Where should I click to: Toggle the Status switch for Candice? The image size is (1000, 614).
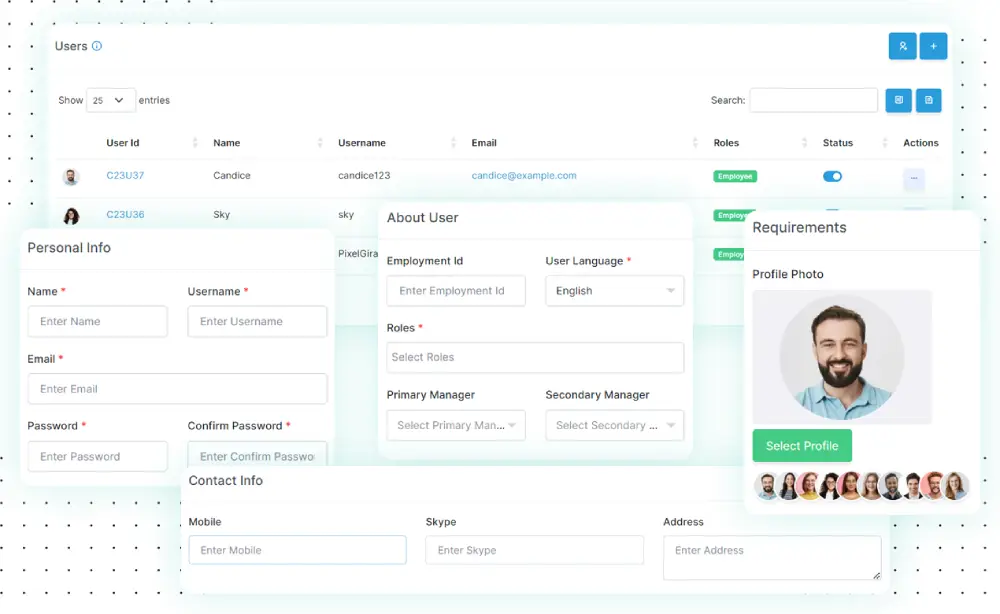832,176
